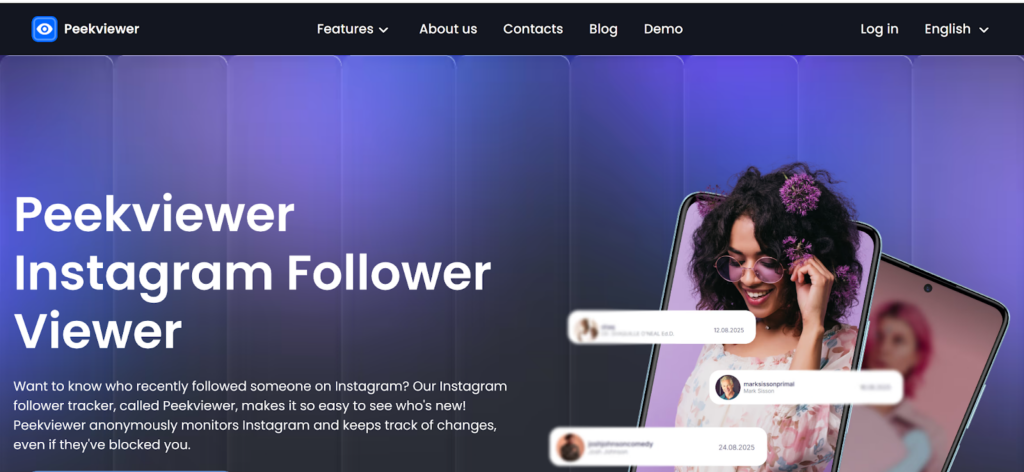1024x472 pixels.
Task: Select the follower card dated 24.08.2025
Action: 658,447
